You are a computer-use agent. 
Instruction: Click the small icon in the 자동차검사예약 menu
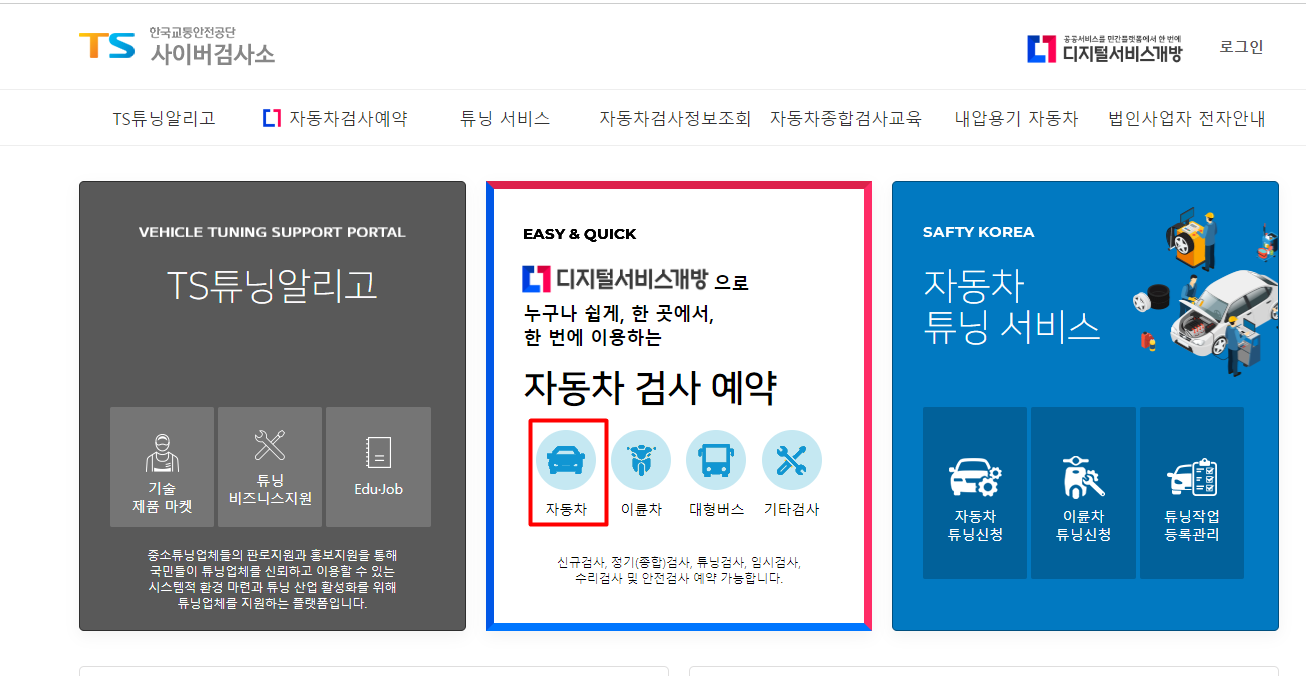click(272, 118)
